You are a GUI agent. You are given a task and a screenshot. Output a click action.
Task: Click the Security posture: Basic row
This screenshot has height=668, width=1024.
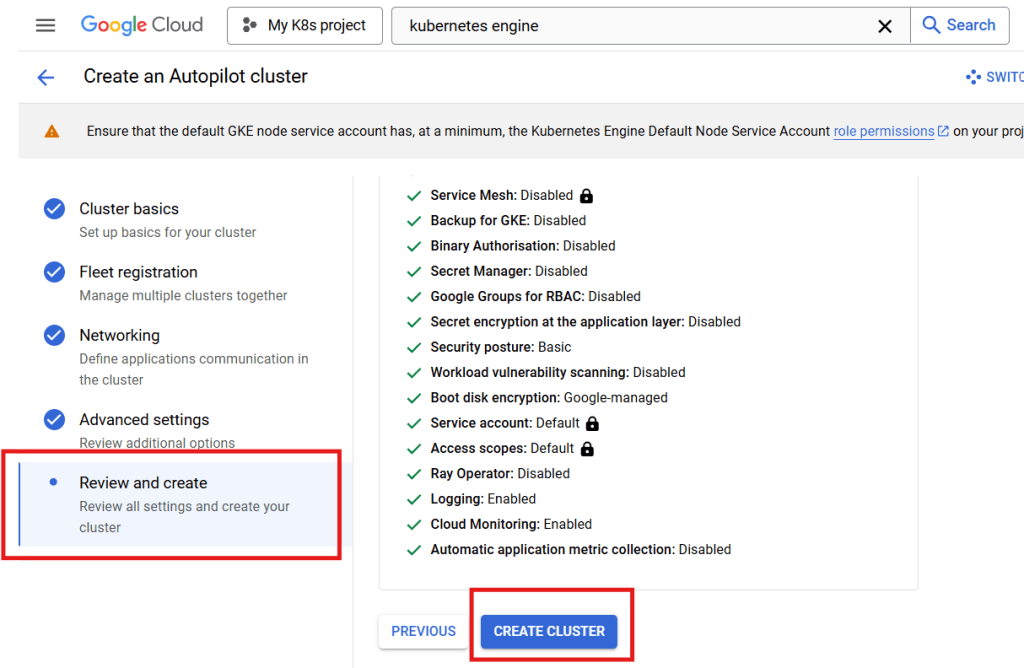point(488,347)
